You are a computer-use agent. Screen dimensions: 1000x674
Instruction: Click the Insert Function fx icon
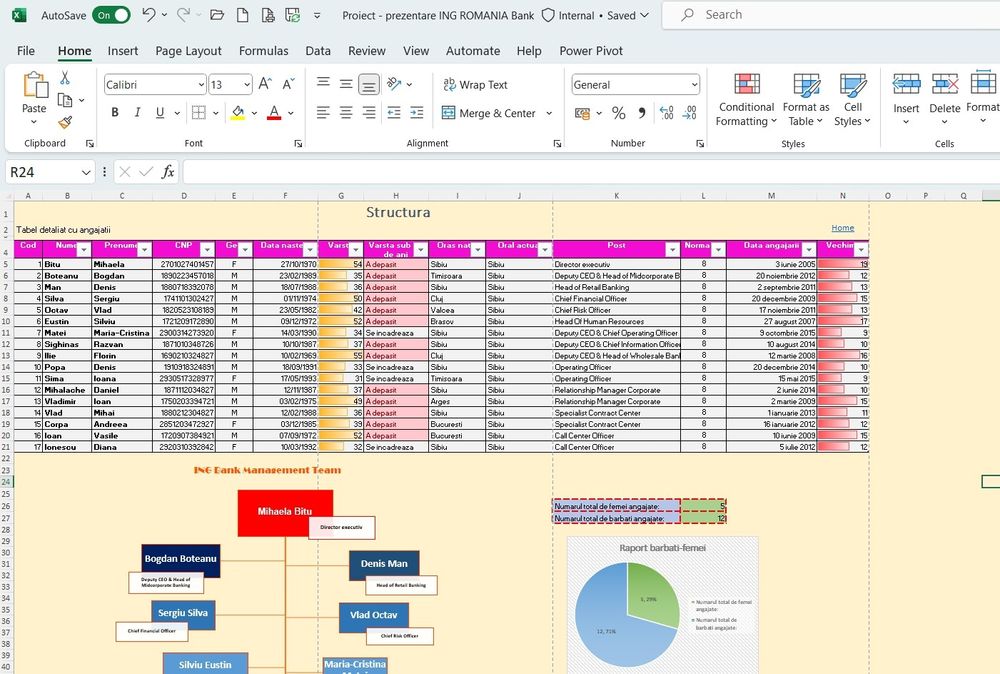pyautogui.click(x=168, y=172)
